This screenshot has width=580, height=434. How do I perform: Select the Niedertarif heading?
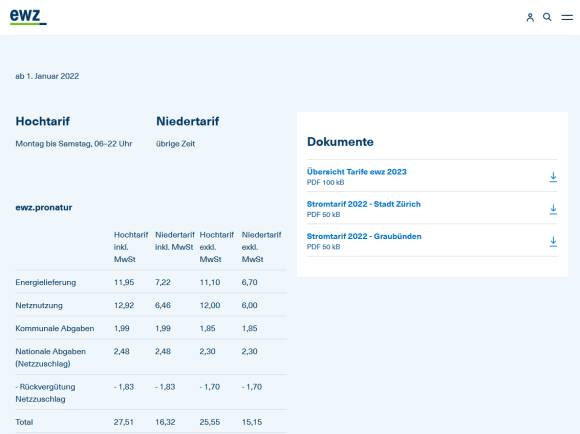pos(188,121)
